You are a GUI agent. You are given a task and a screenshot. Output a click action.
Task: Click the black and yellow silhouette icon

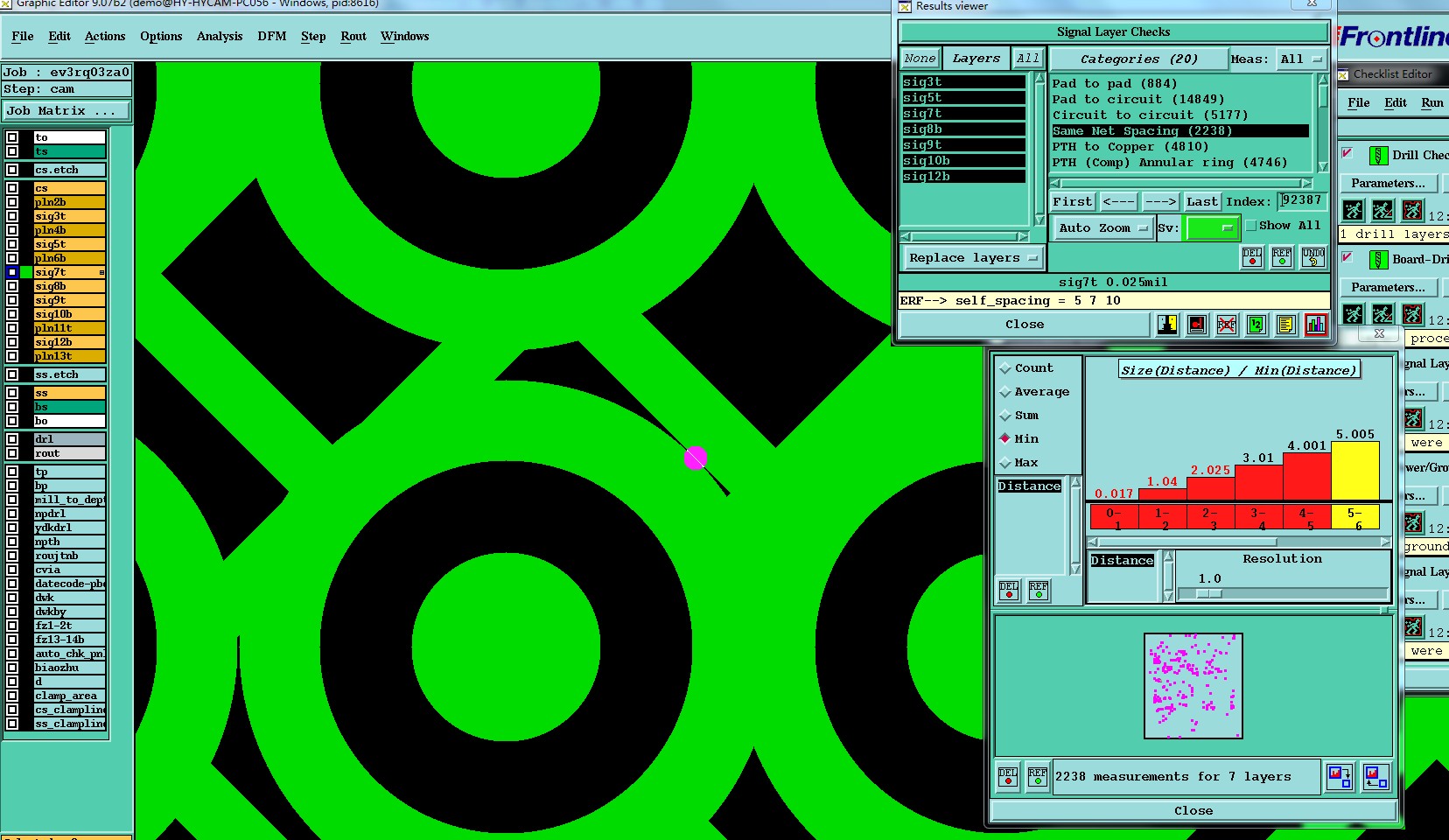pos(1167,325)
